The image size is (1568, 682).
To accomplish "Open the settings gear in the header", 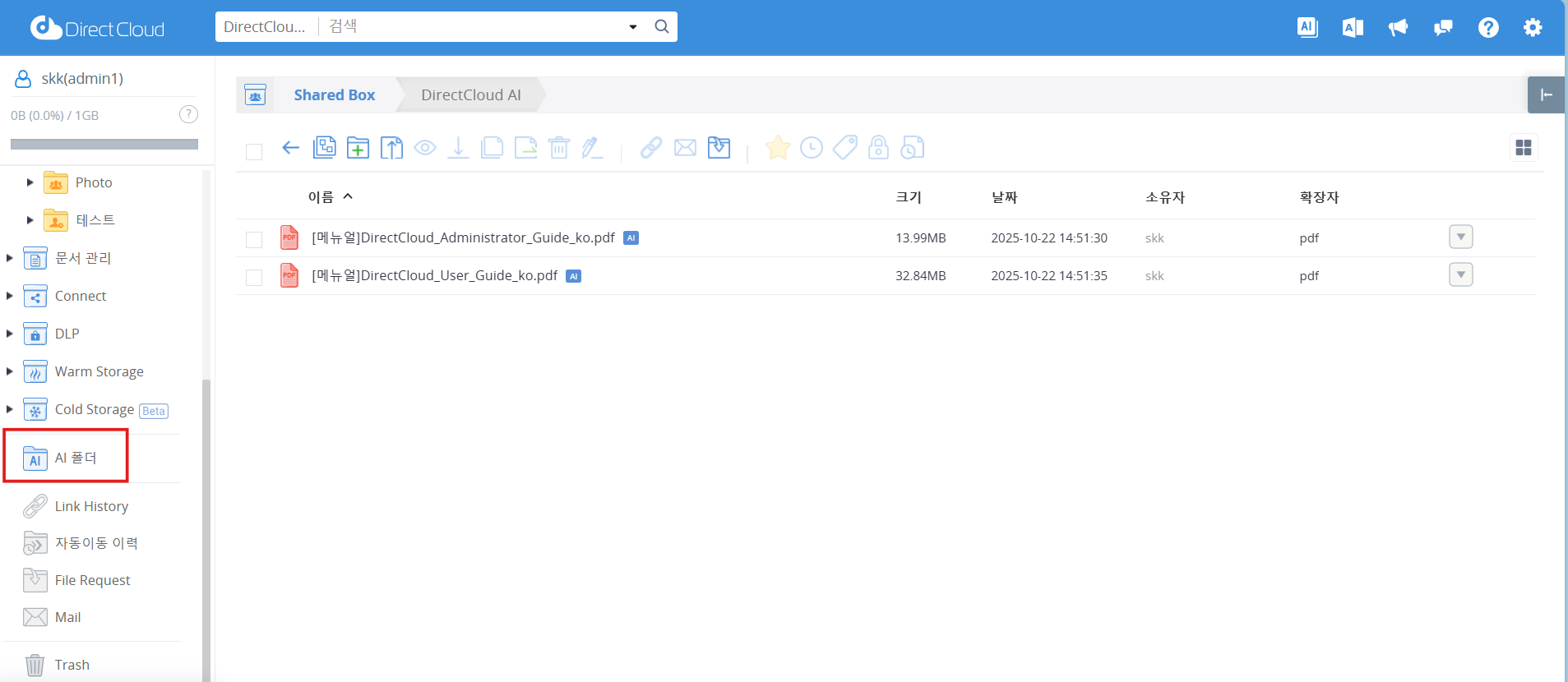I will (1532, 28).
